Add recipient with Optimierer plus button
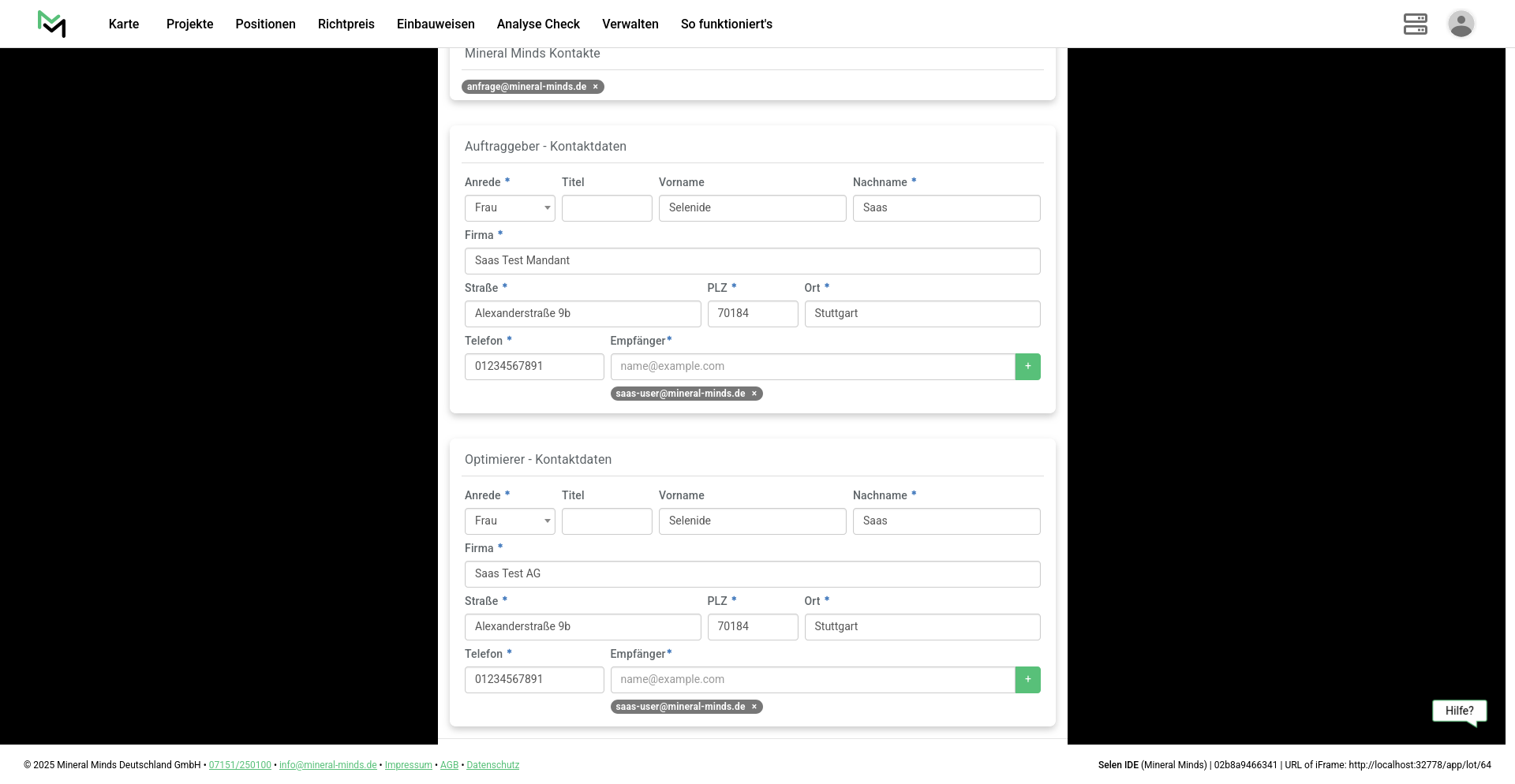Image resolution: width=1515 pixels, height=784 pixels. click(x=1027, y=680)
